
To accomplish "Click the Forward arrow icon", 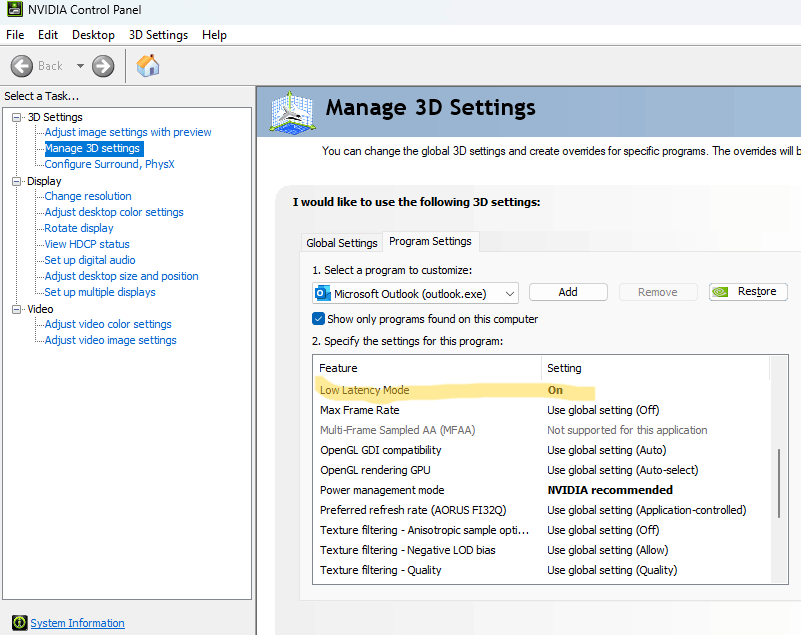I will point(103,66).
